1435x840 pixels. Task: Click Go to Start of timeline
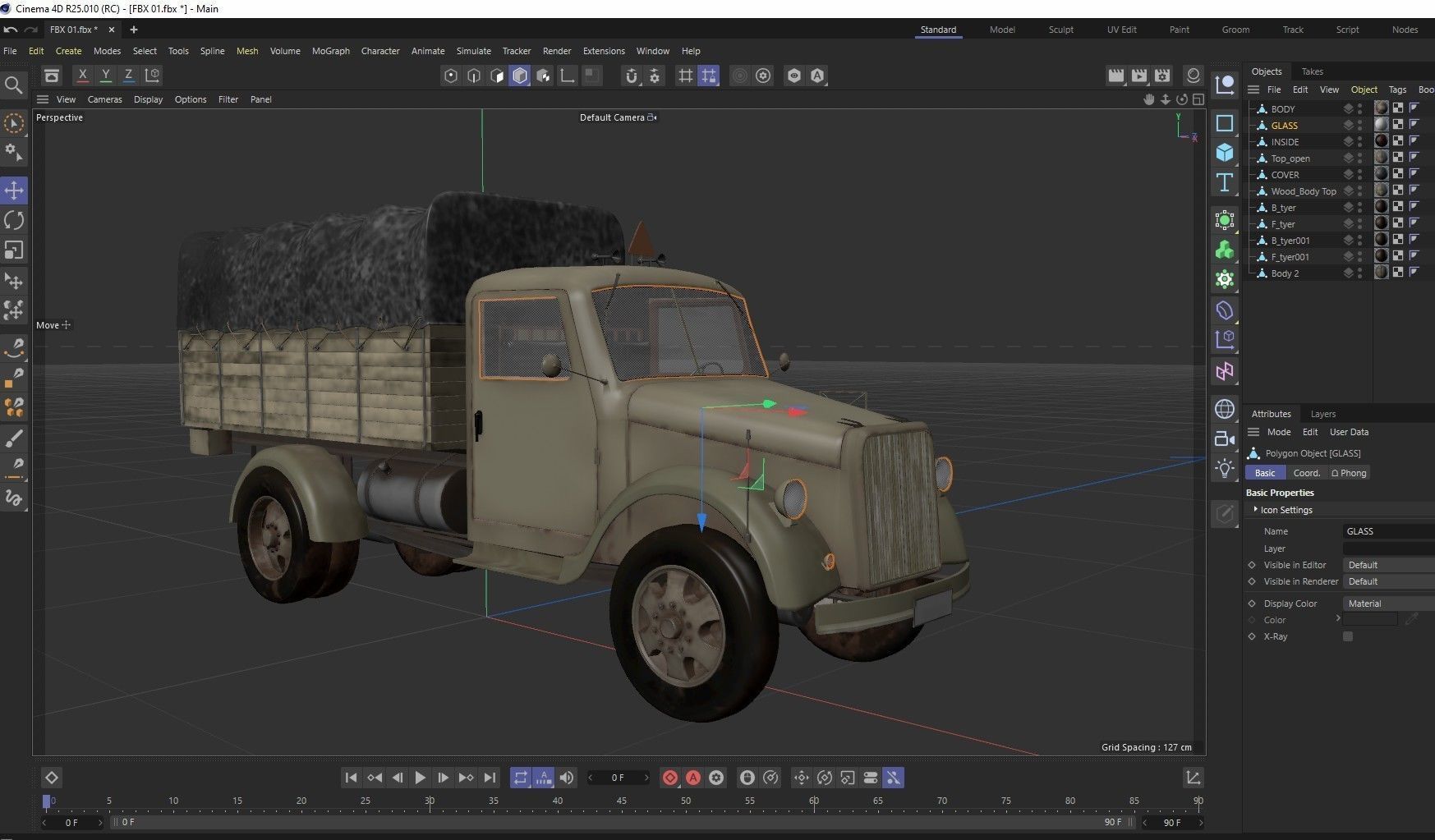pos(351,778)
